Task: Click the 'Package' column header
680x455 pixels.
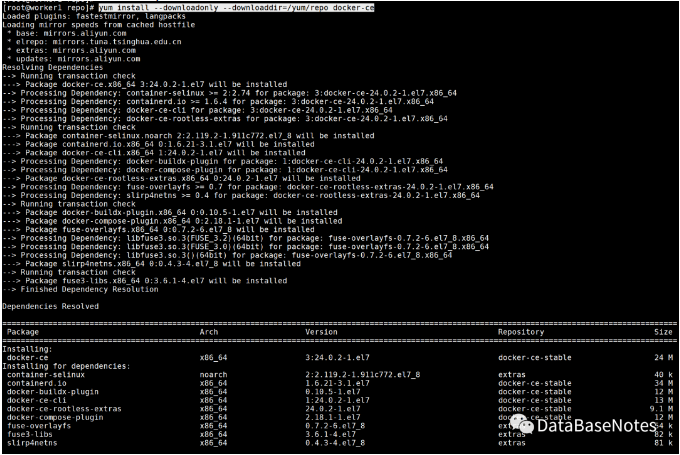Action: [x=23, y=332]
